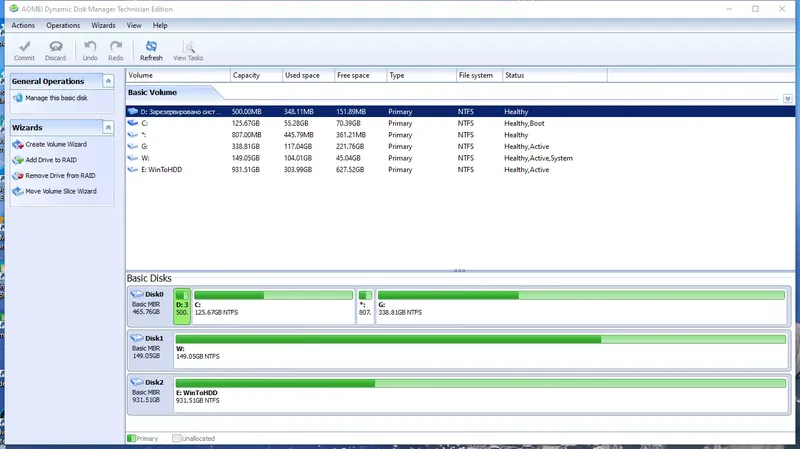Image resolution: width=800 pixels, height=449 pixels.
Task: Sort by the Status column header
Action: pos(555,76)
